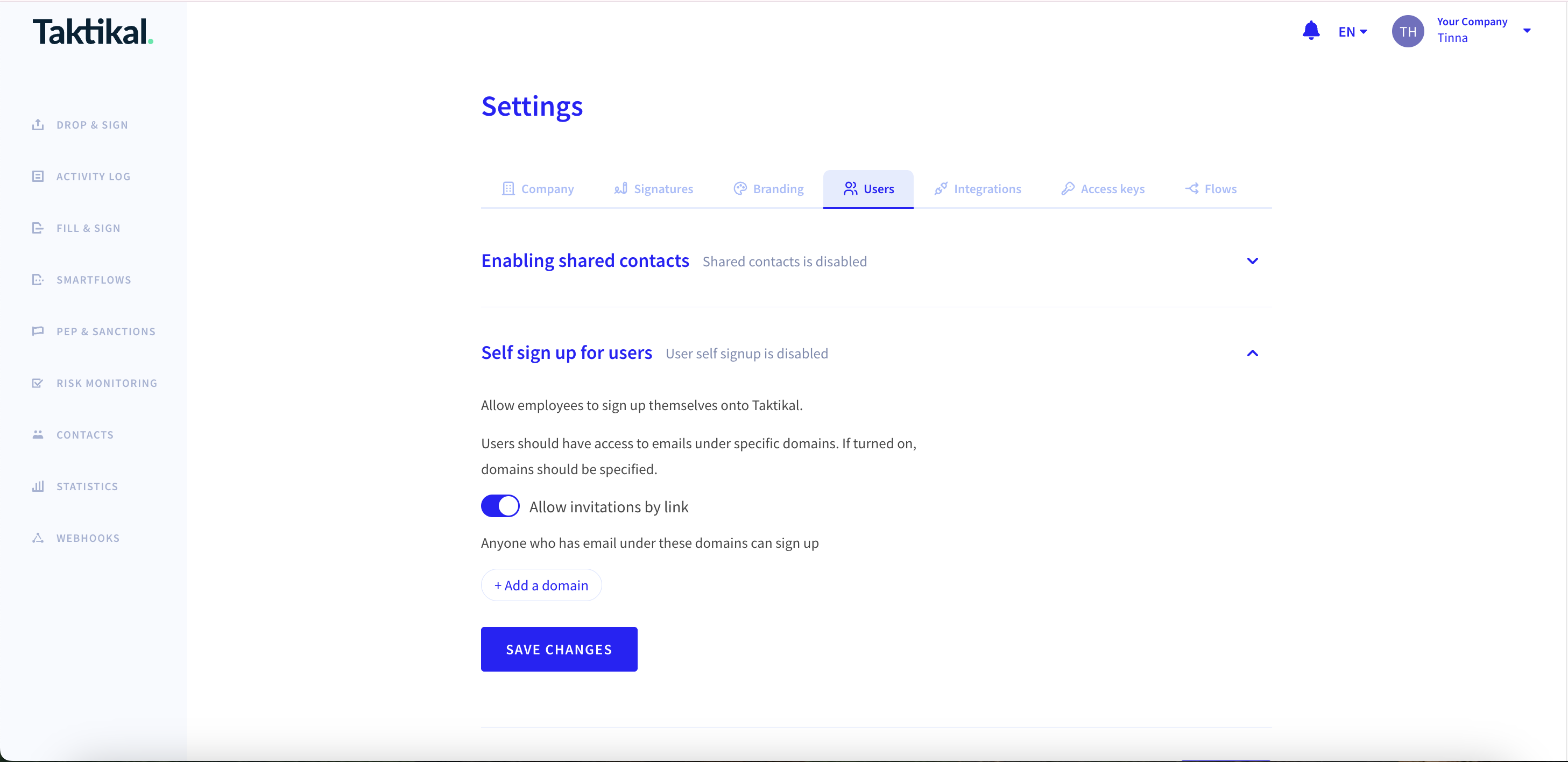
Task: Click the Webhooks sidebar icon
Action: click(38, 538)
